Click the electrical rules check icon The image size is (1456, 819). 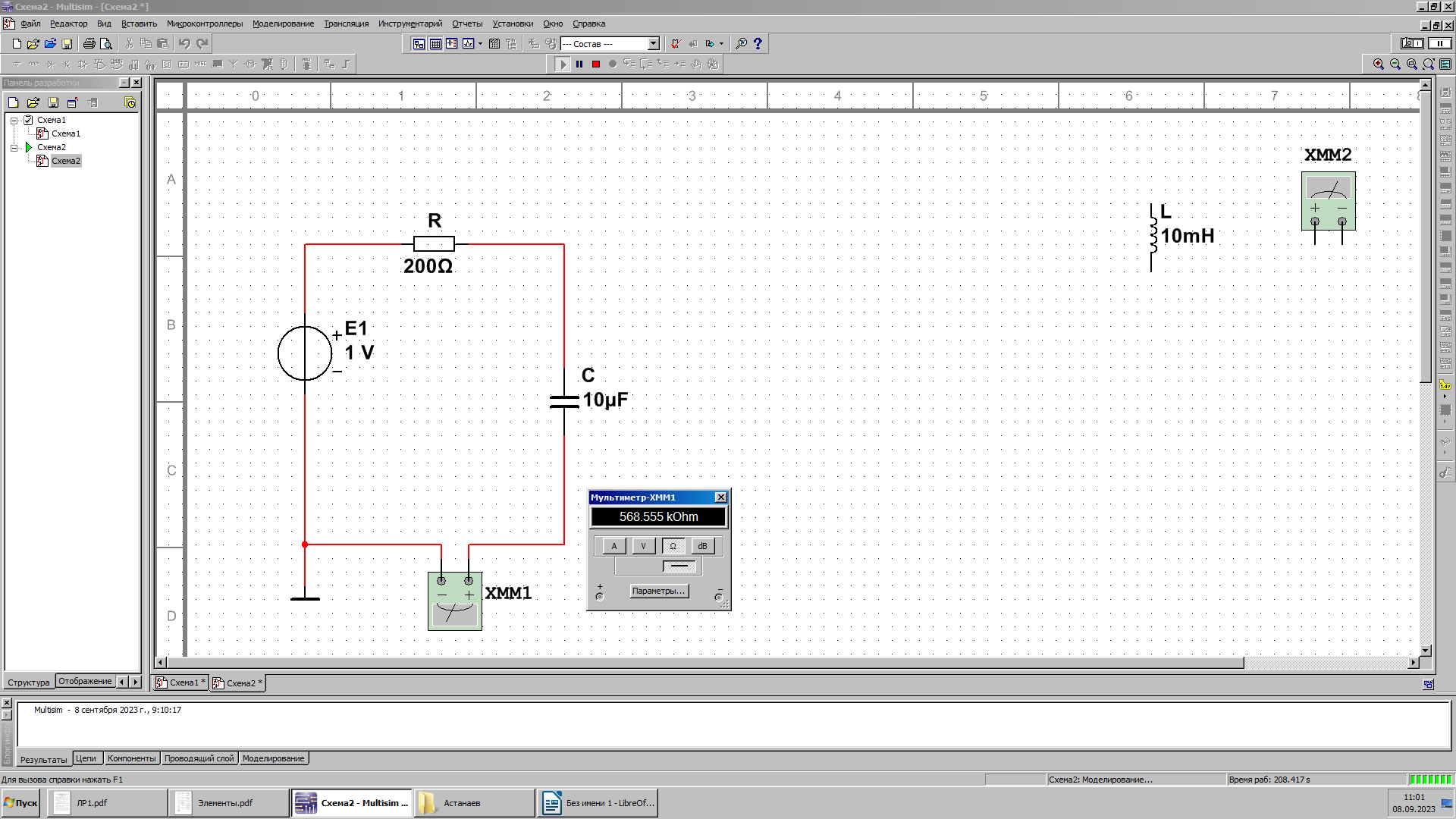[x=676, y=44]
